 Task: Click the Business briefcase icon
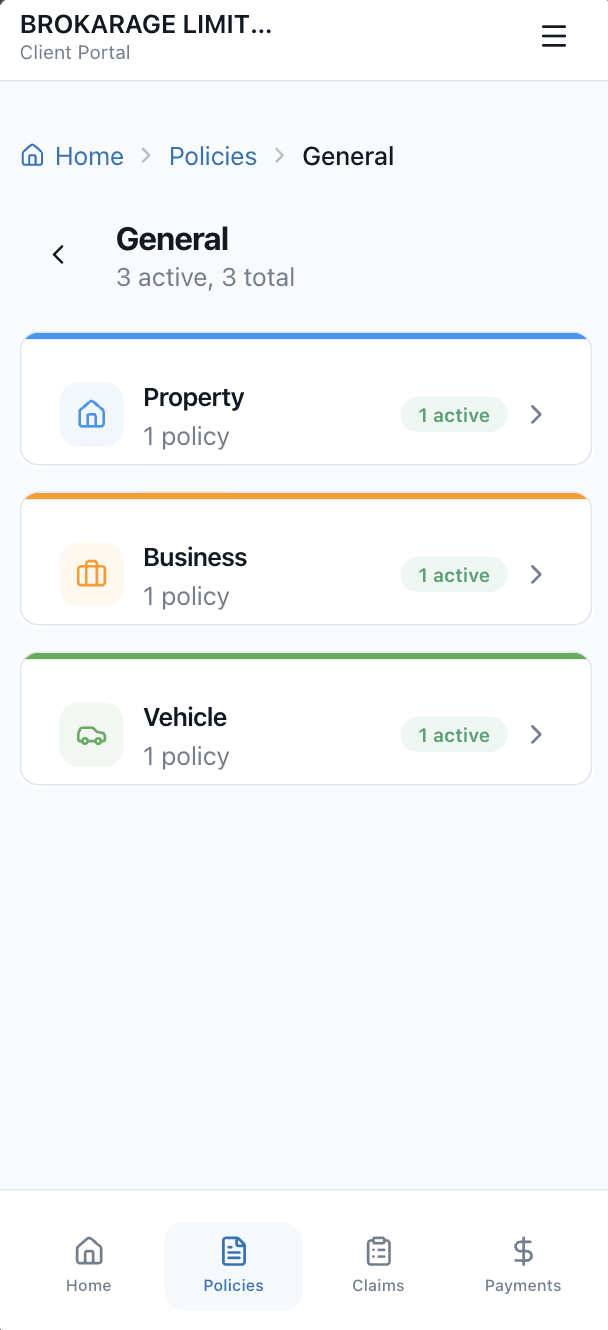tap(91, 574)
